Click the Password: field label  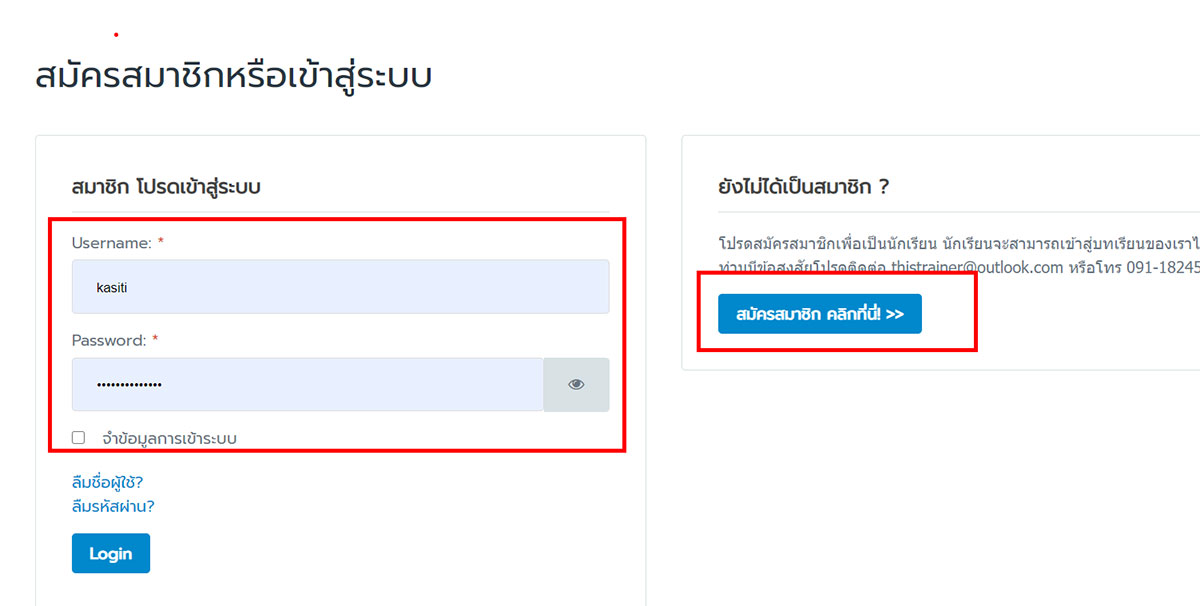click(109, 341)
